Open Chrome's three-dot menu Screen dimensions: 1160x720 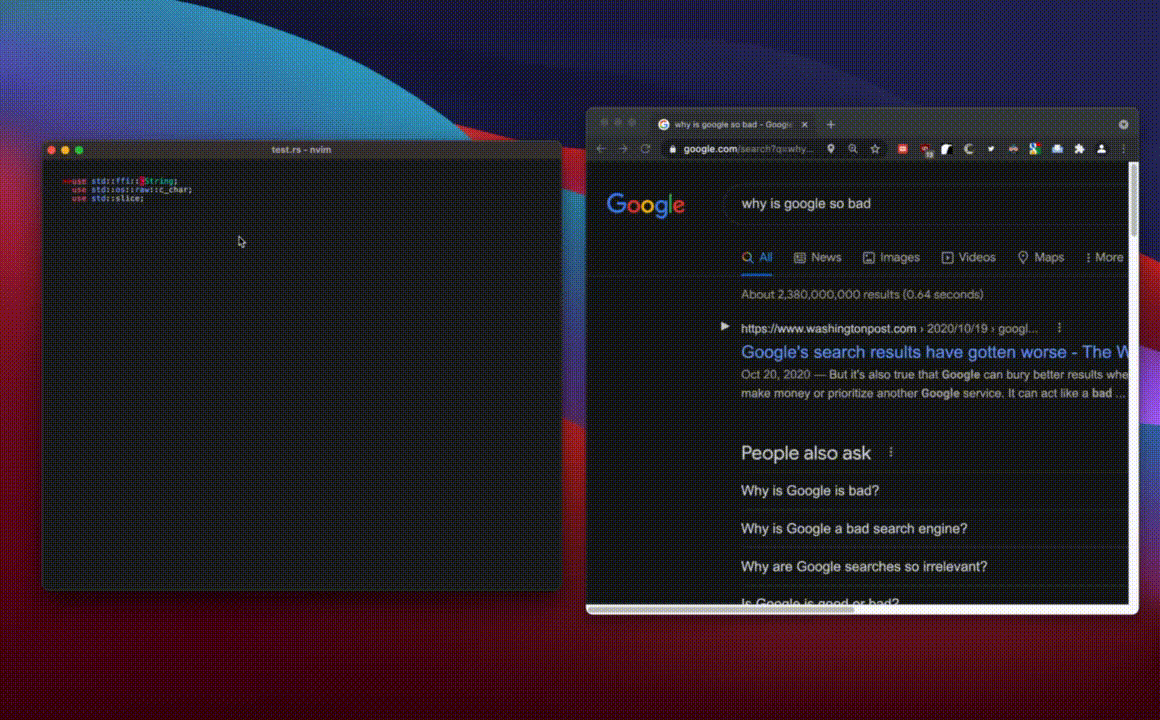pyautogui.click(x=1124, y=149)
